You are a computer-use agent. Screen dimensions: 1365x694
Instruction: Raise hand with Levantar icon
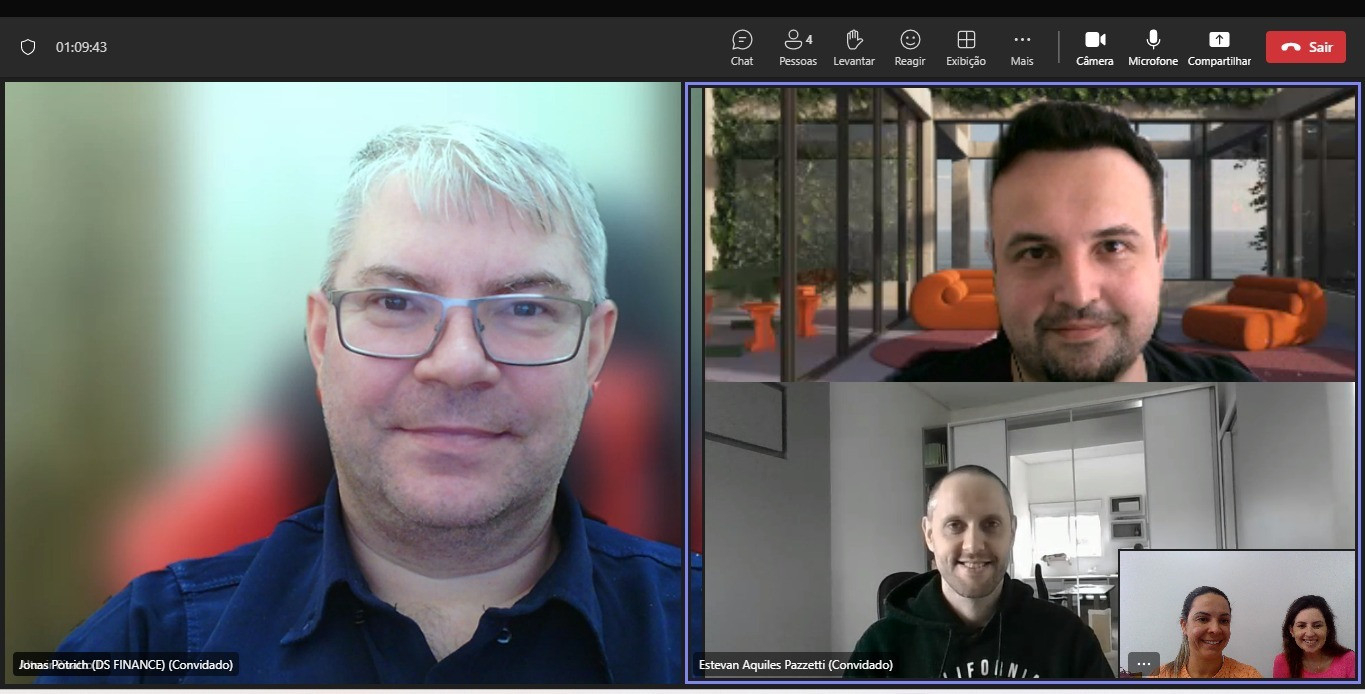(x=853, y=47)
